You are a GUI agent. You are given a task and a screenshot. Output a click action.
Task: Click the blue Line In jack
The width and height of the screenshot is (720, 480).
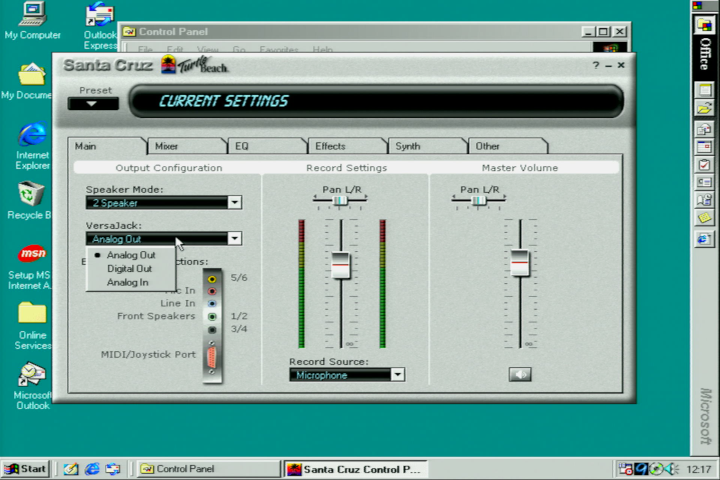pos(212,304)
